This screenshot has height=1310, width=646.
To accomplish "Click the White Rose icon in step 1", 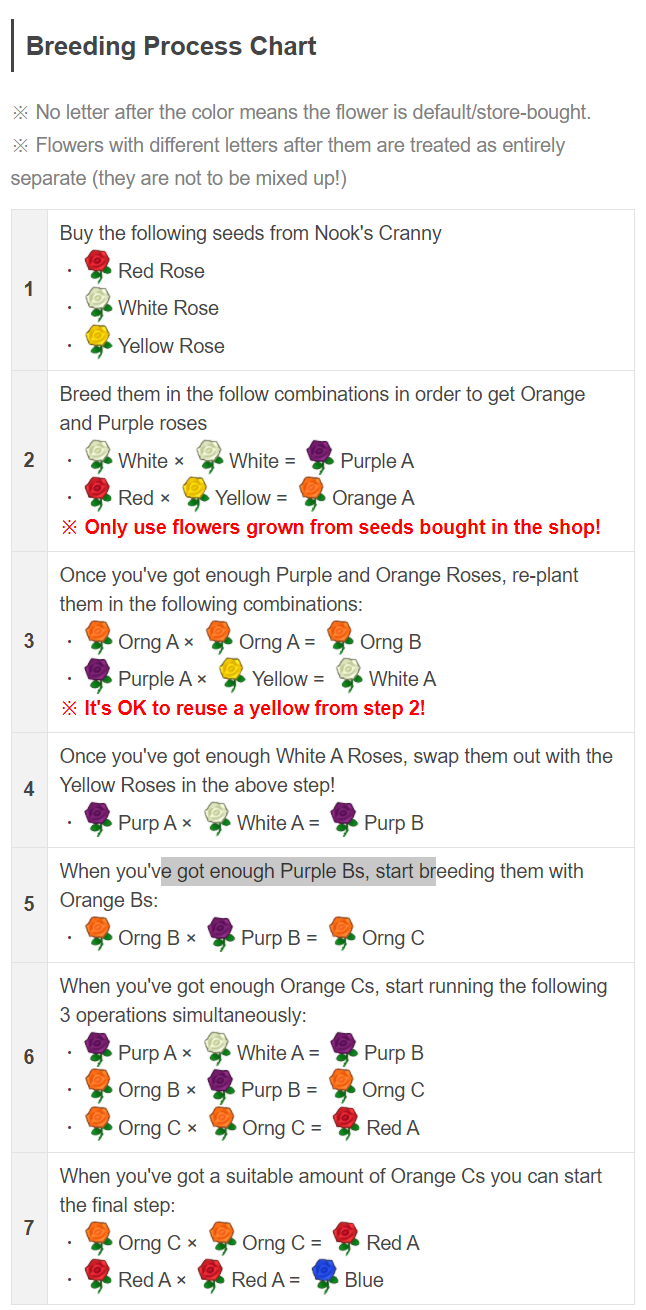I will pos(98,304).
